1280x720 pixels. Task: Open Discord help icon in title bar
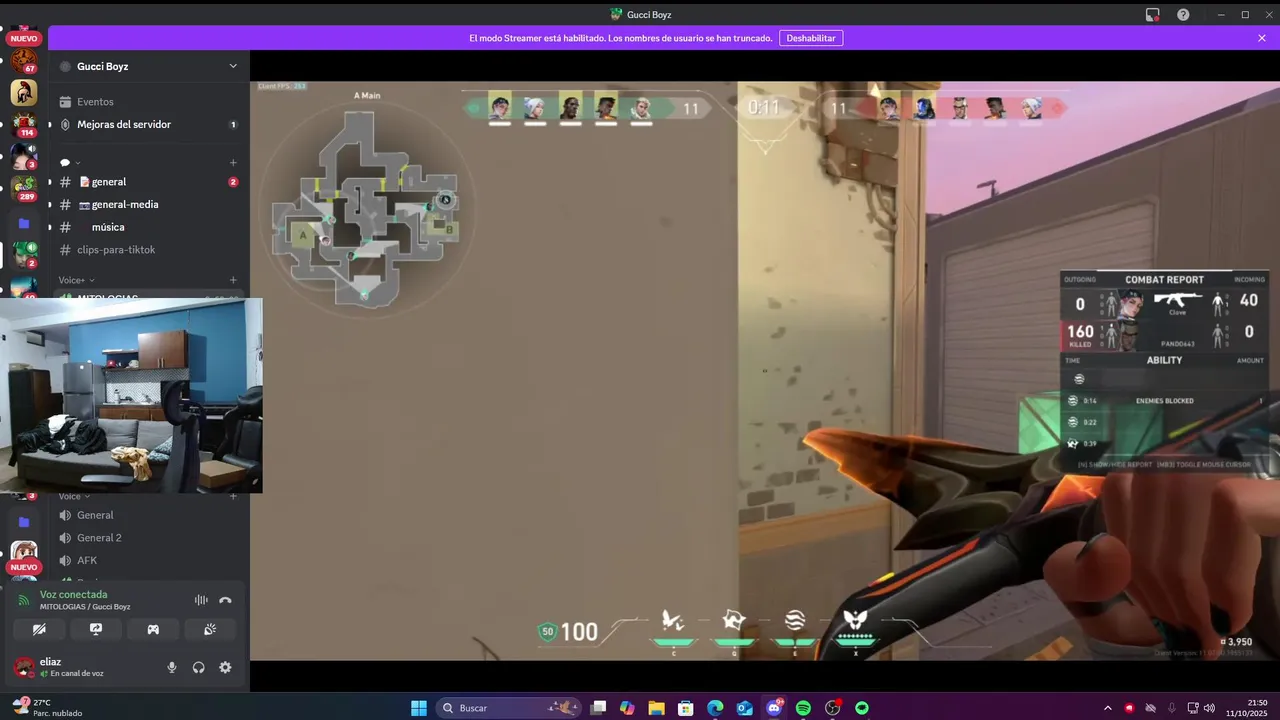coord(1183,15)
